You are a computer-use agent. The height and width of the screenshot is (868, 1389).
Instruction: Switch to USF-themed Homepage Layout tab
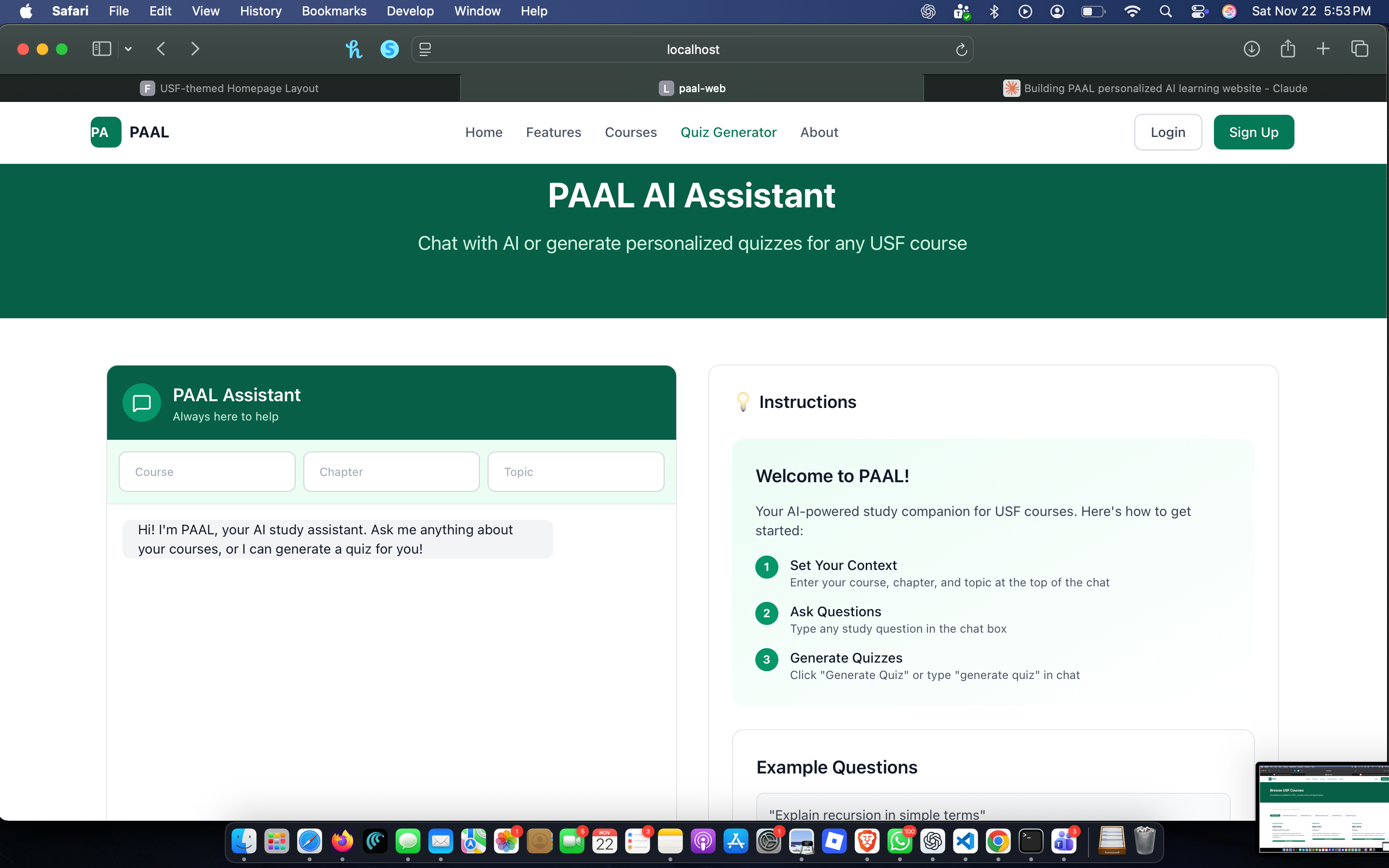[230, 88]
